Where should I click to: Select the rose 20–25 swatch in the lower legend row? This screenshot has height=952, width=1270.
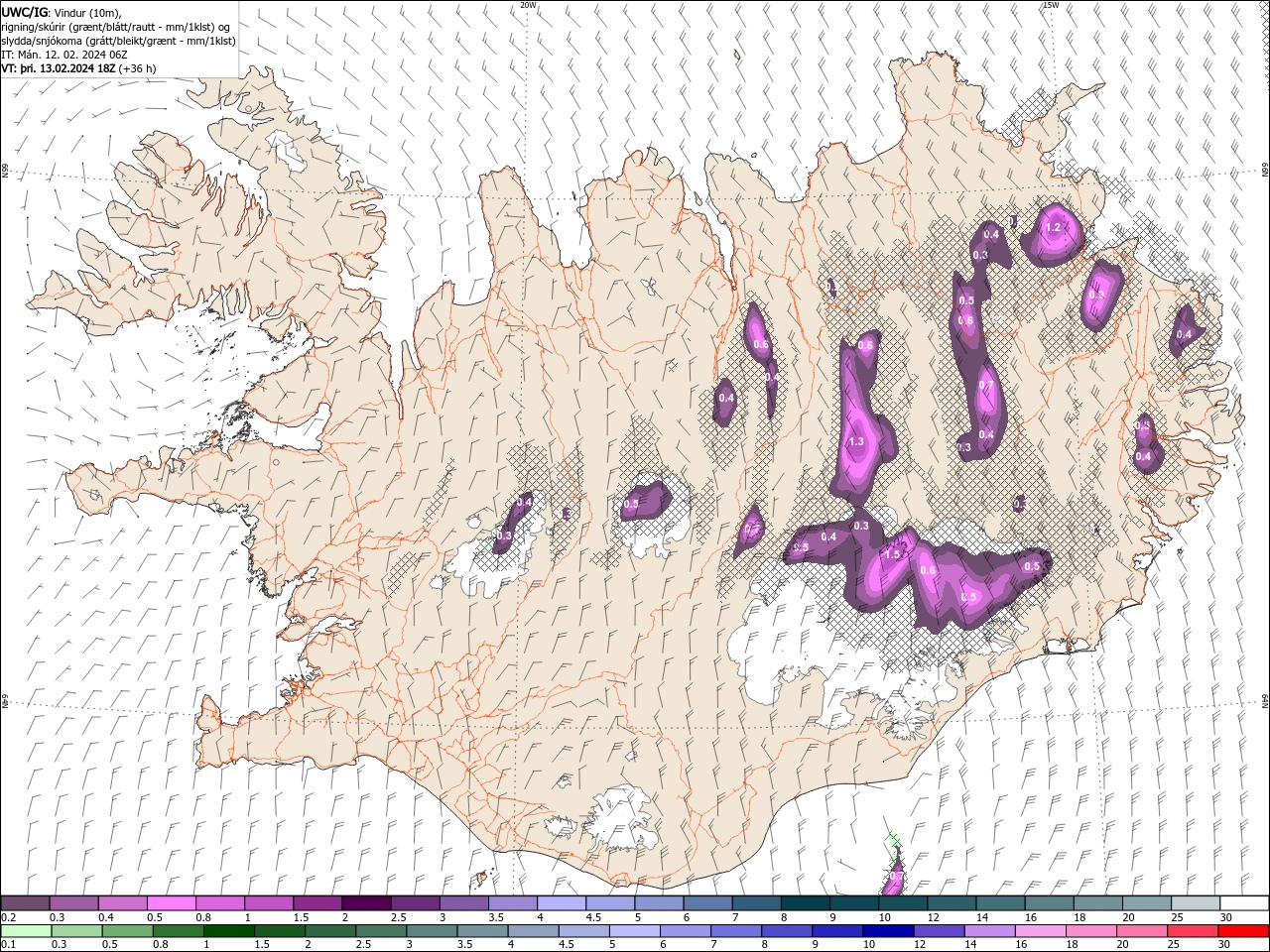click(x=1142, y=931)
